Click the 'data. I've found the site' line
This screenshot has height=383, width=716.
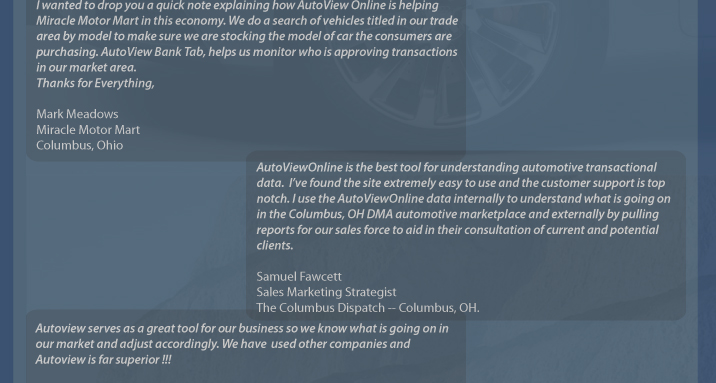point(461,183)
